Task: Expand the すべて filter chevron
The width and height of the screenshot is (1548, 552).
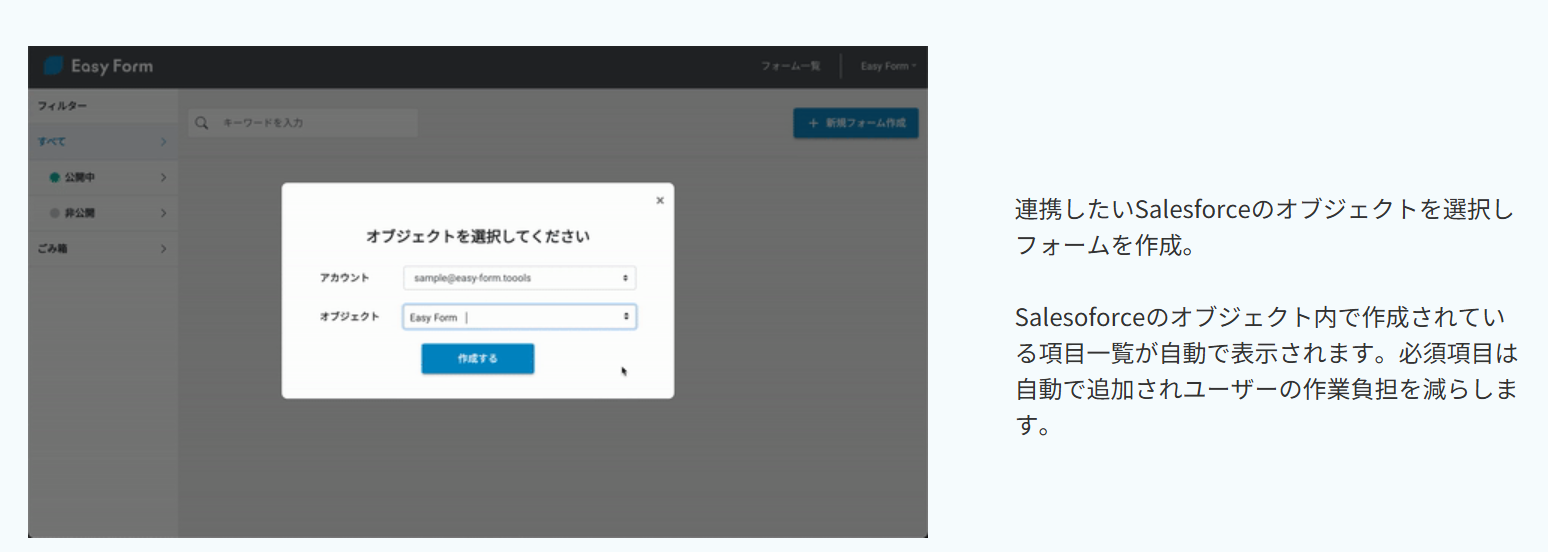Action: point(163,142)
